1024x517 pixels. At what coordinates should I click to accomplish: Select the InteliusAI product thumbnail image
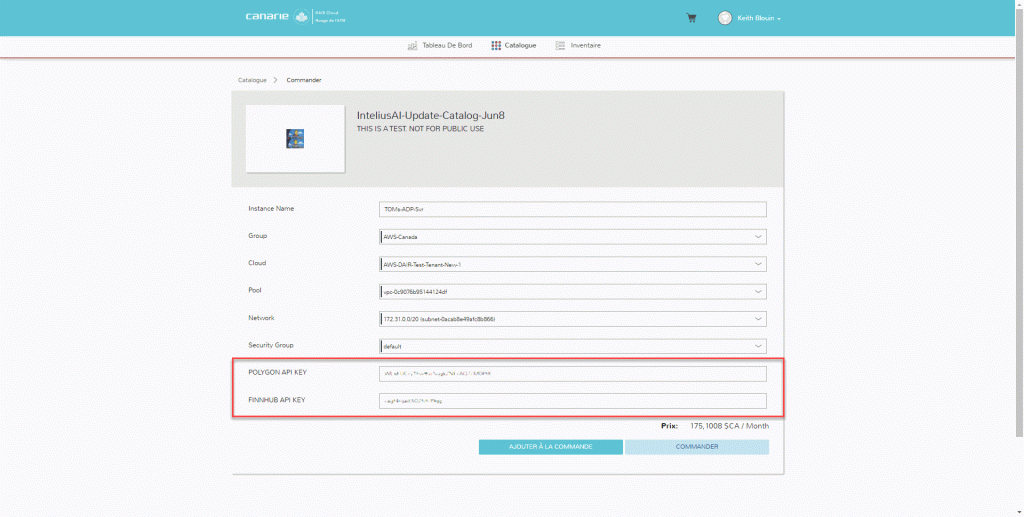[295, 139]
